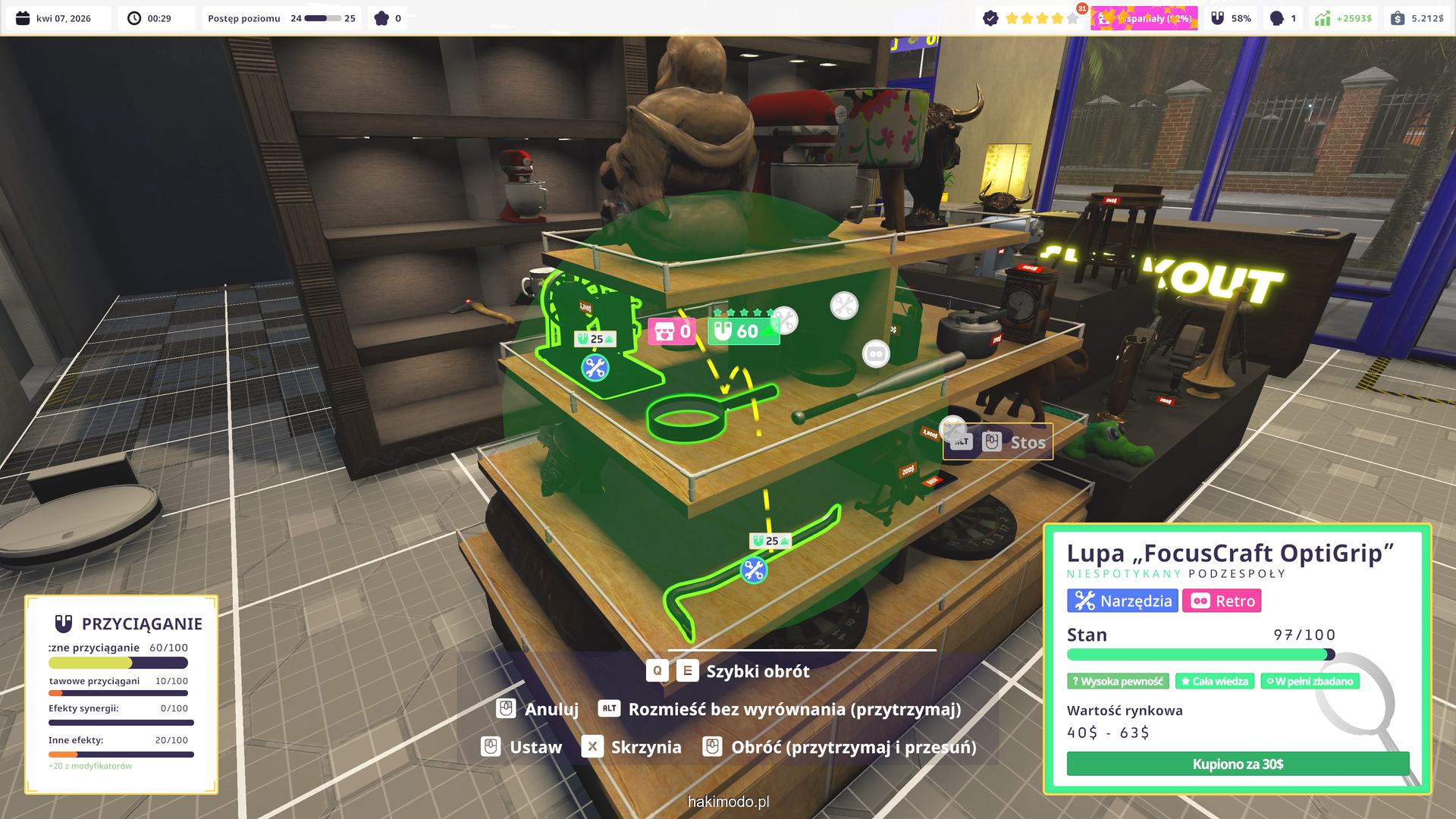Click the green profit chart icon
The height and width of the screenshot is (819, 1456).
(1323, 18)
